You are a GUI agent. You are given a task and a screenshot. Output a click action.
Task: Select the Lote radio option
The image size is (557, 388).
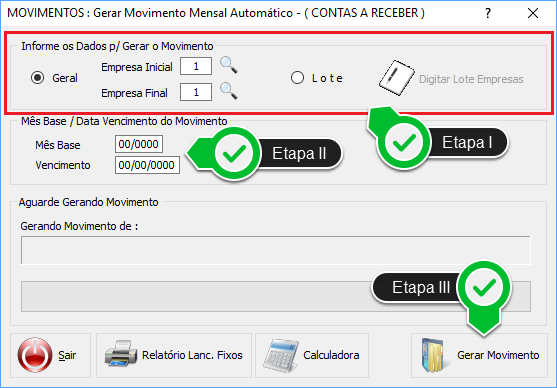[297, 78]
